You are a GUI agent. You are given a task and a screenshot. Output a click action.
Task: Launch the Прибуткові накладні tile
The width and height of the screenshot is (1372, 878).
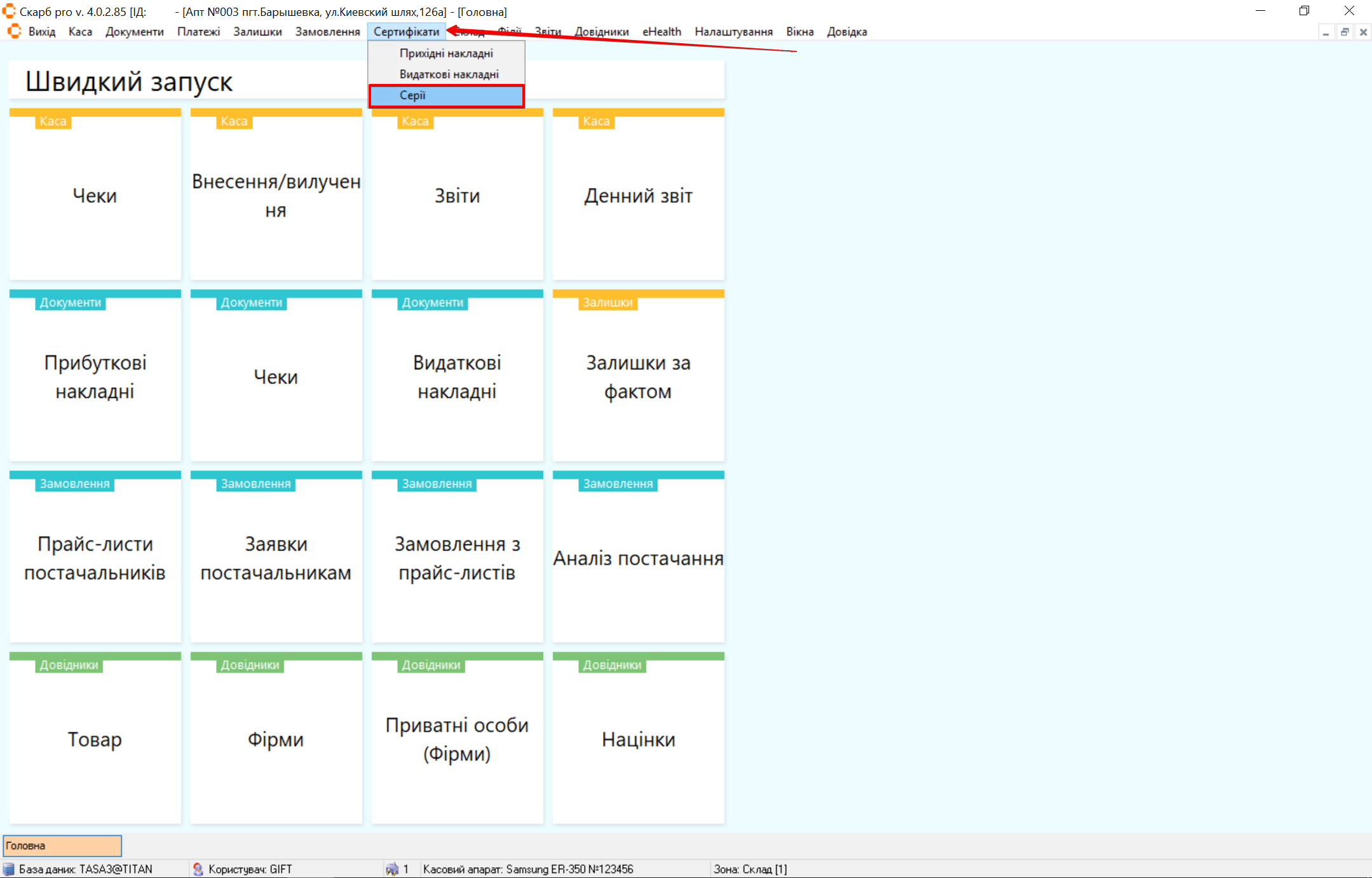point(95,376)
